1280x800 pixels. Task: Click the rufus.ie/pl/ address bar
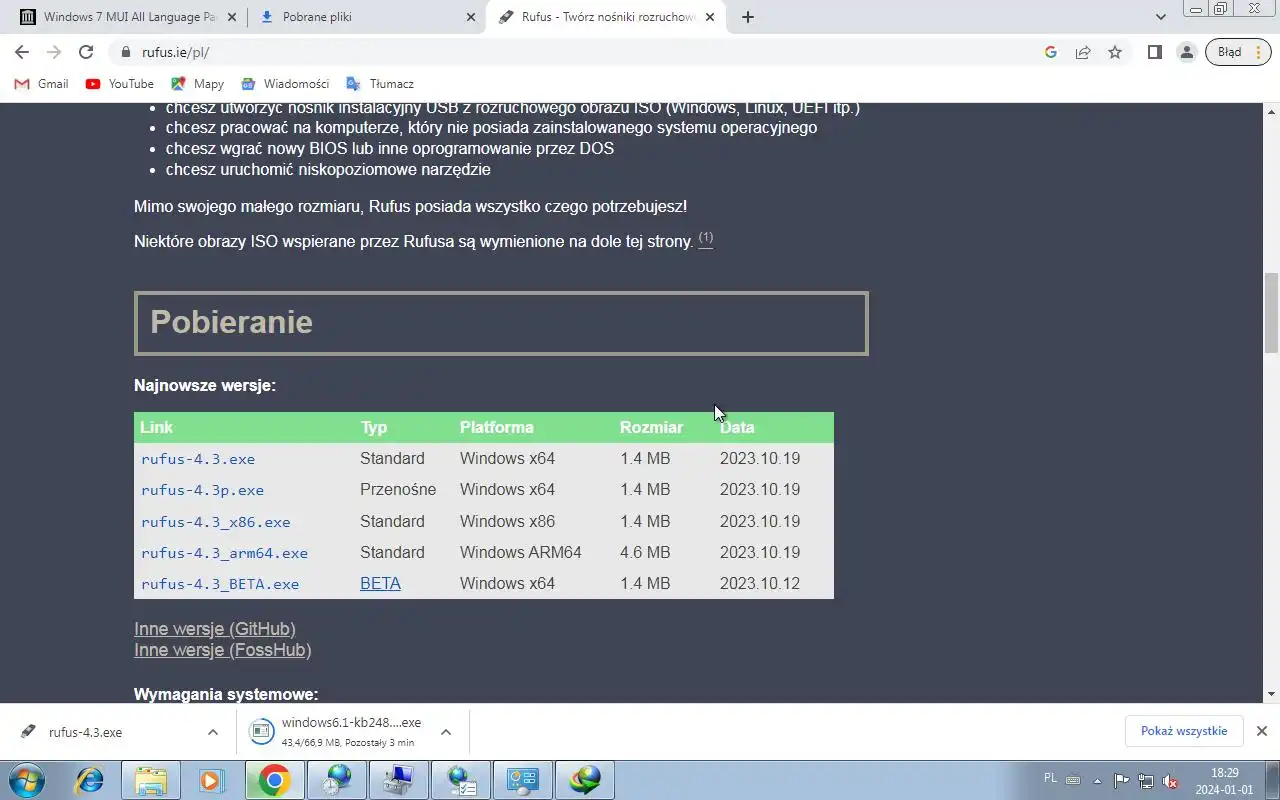[578, 52]
